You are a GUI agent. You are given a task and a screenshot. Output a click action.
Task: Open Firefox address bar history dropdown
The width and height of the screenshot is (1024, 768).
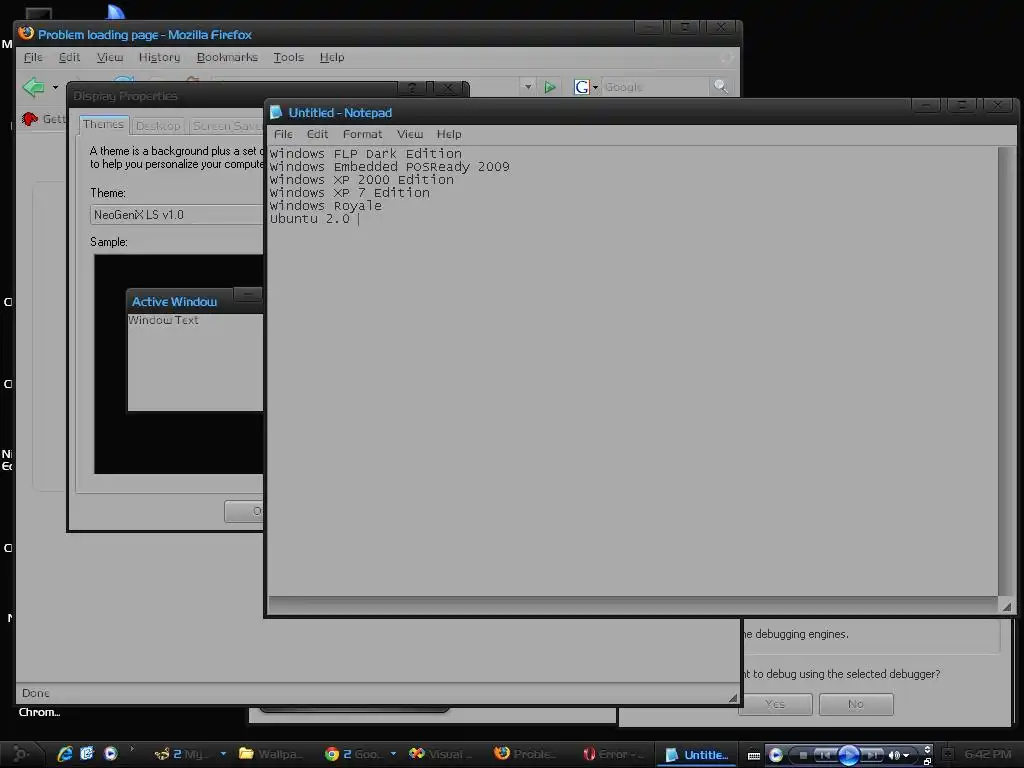pos(528,87)
